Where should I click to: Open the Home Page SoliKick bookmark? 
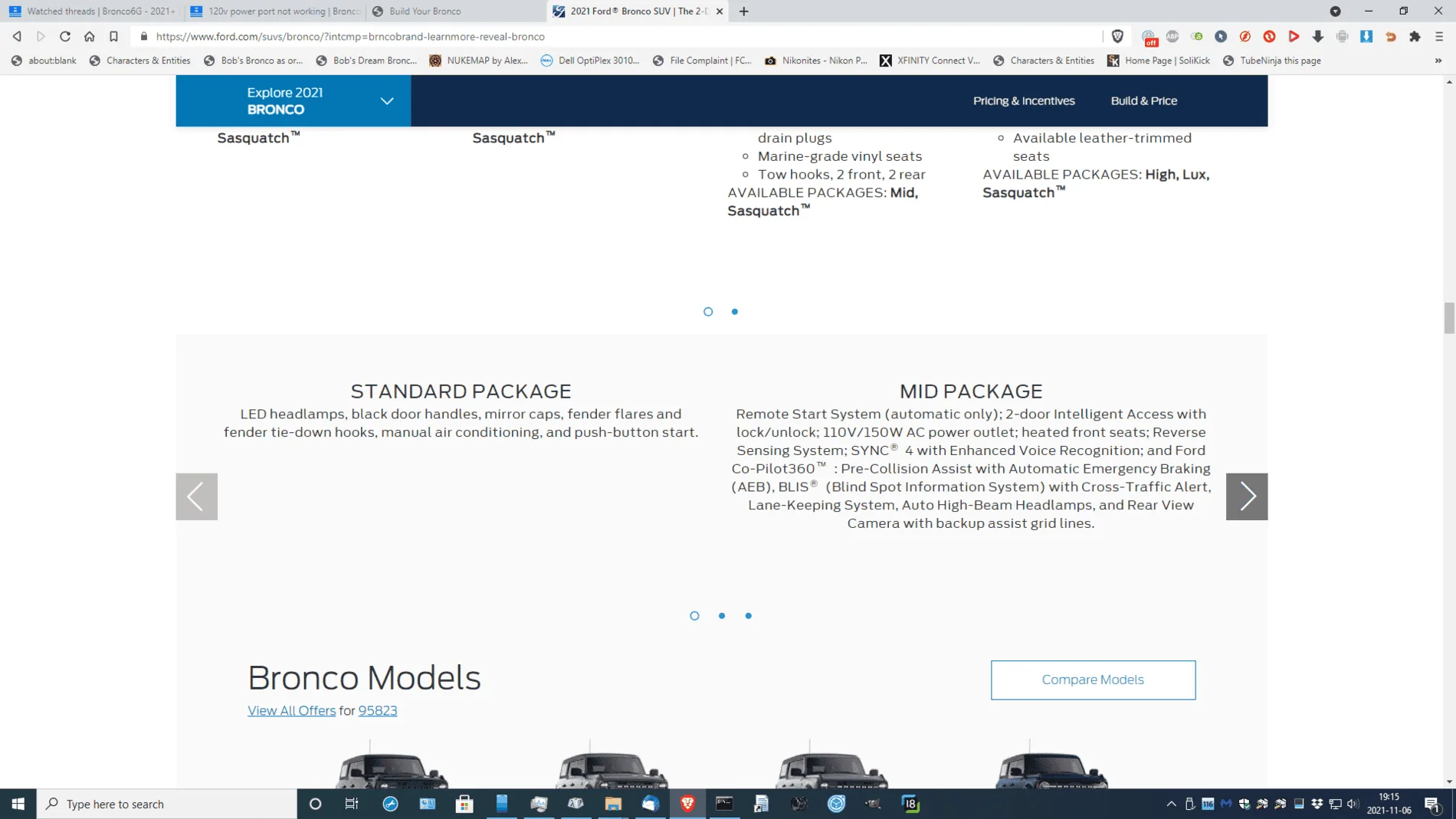click(x=1159, y=61)
